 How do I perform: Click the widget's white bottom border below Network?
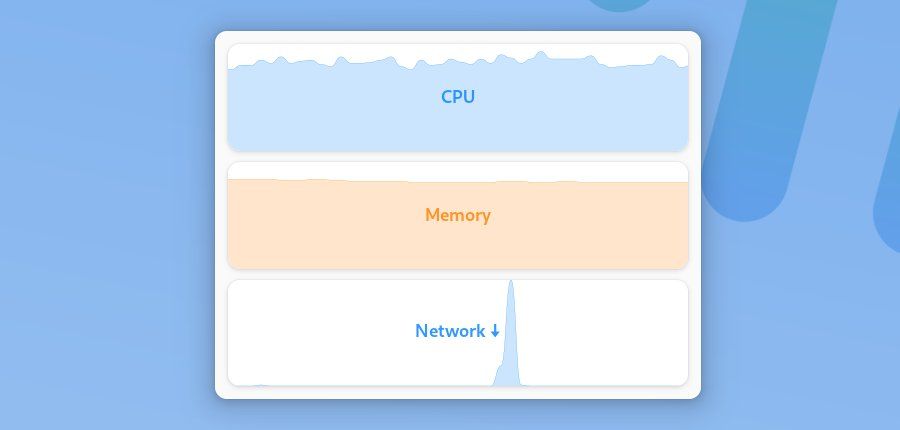click(458, 392)
